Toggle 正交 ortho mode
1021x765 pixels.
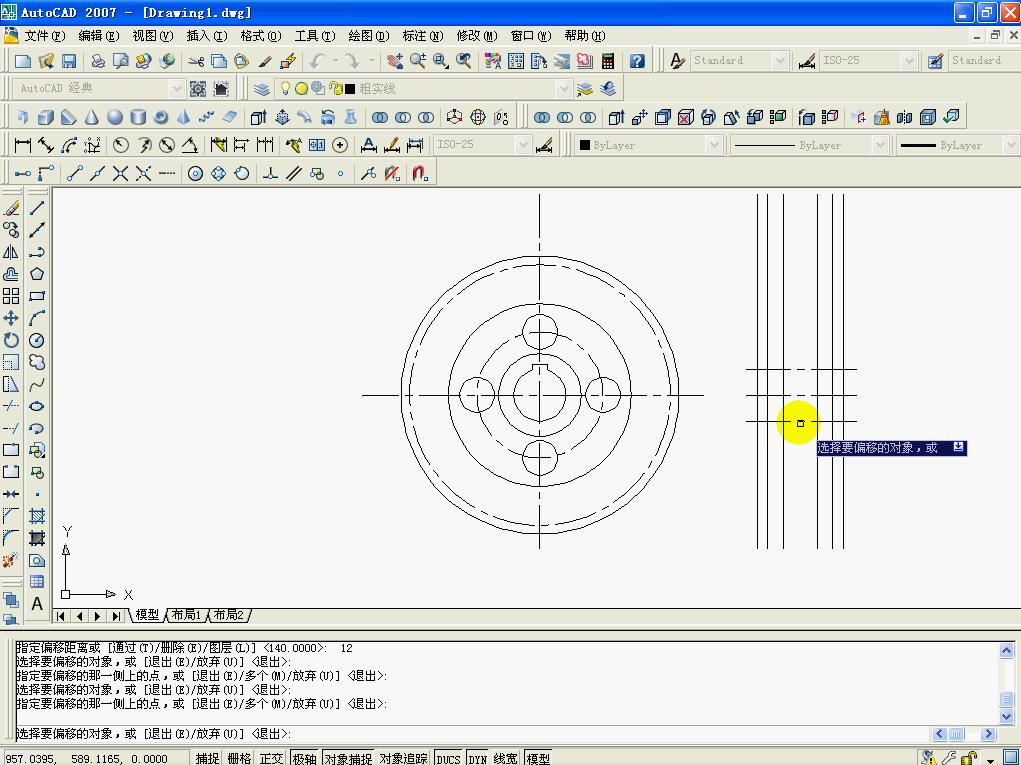pos(271,758)
